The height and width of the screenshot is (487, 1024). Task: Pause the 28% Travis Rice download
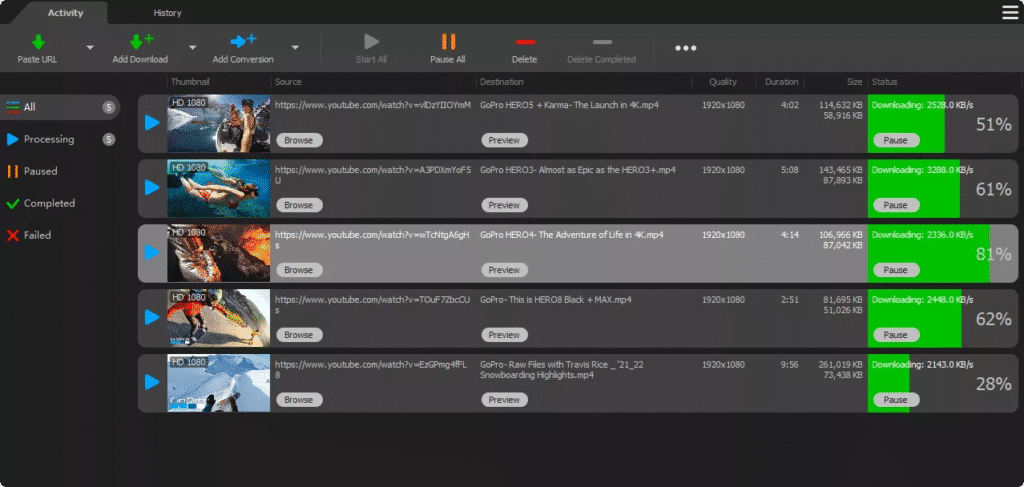(896, 400)
